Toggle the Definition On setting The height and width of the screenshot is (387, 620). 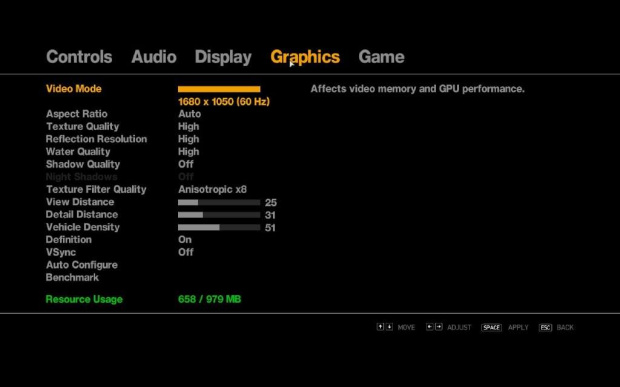[x=185, y=240]
